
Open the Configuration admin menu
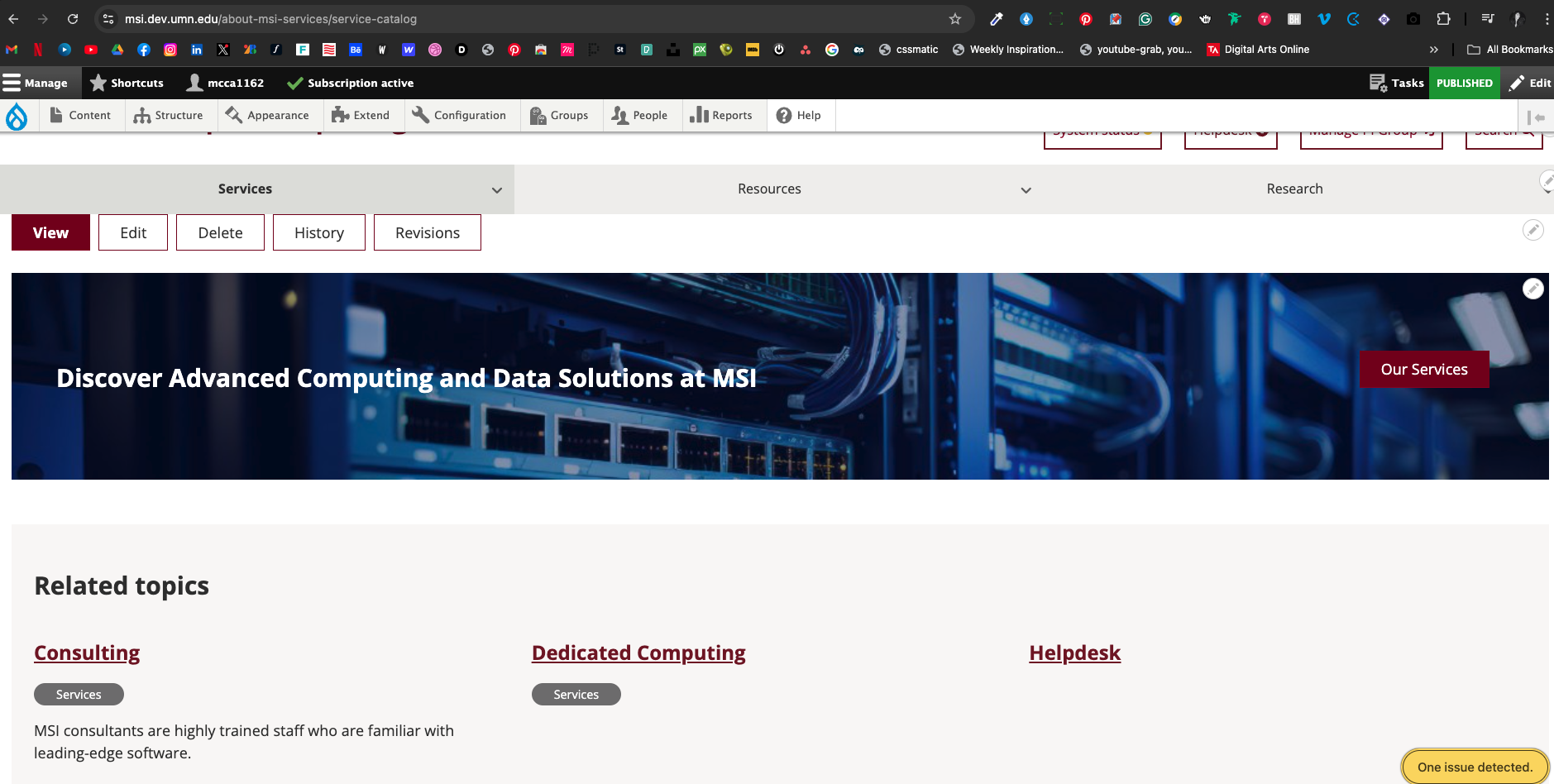(459, 116)
